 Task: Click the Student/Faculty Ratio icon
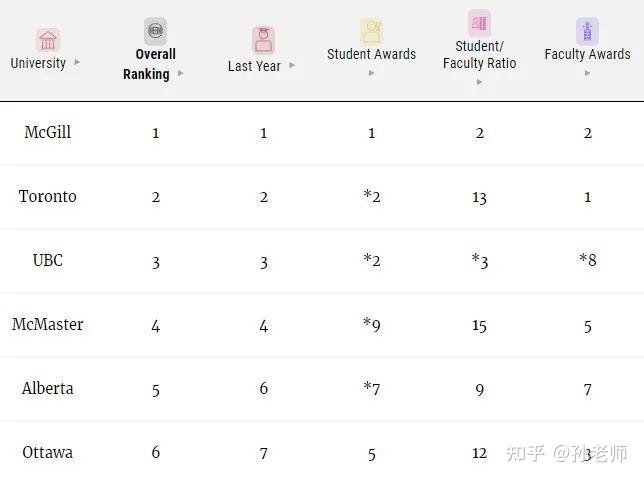click(479, 23)
